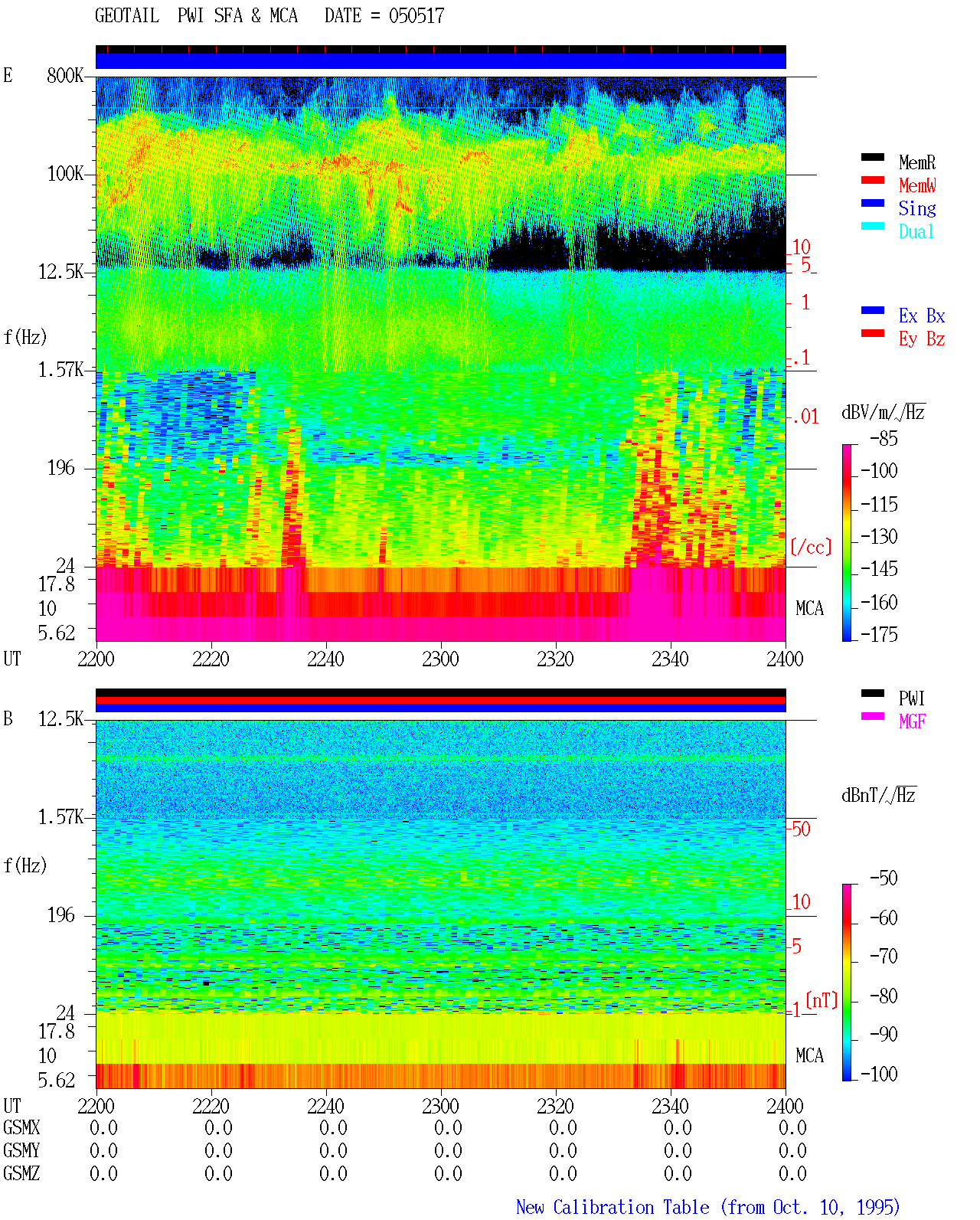Viewport: 980px width, 1220px height.
Task: Click the blue mode status bar above the E panel
Action: pos(441,61)
